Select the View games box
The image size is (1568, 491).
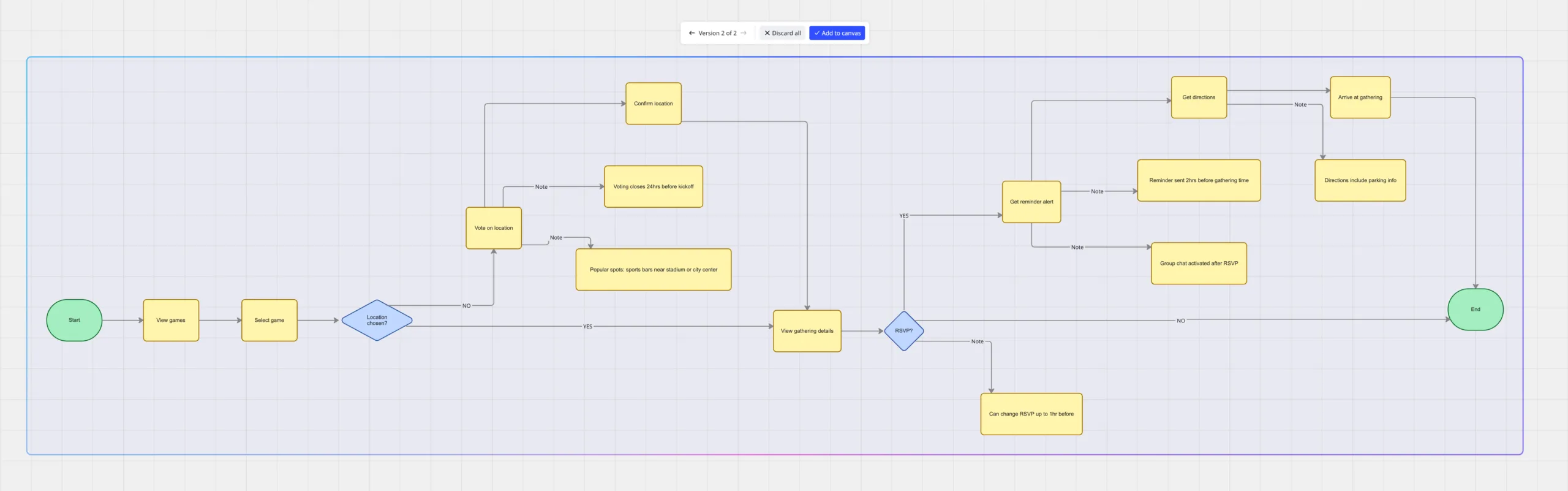tap(171, 320)
